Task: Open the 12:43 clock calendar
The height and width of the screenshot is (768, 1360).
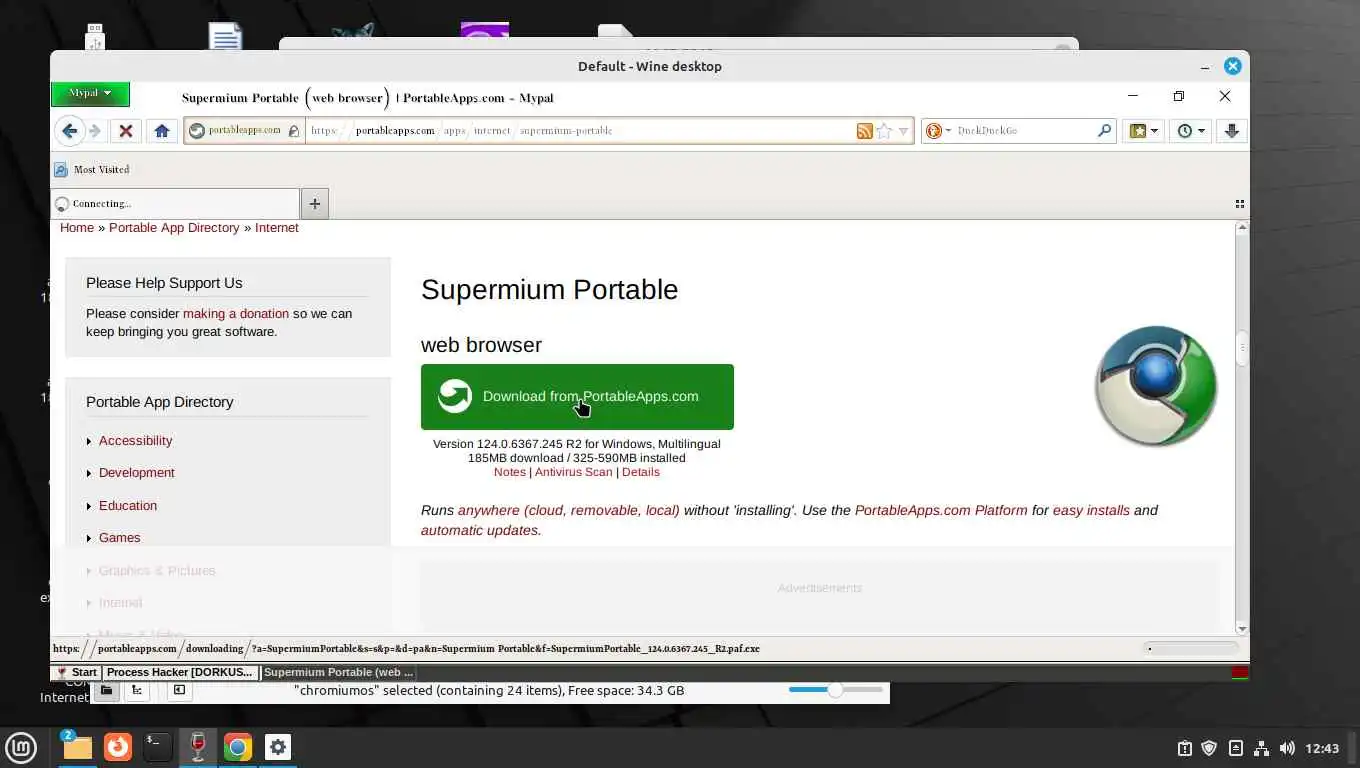Action: pos(1322,748)
